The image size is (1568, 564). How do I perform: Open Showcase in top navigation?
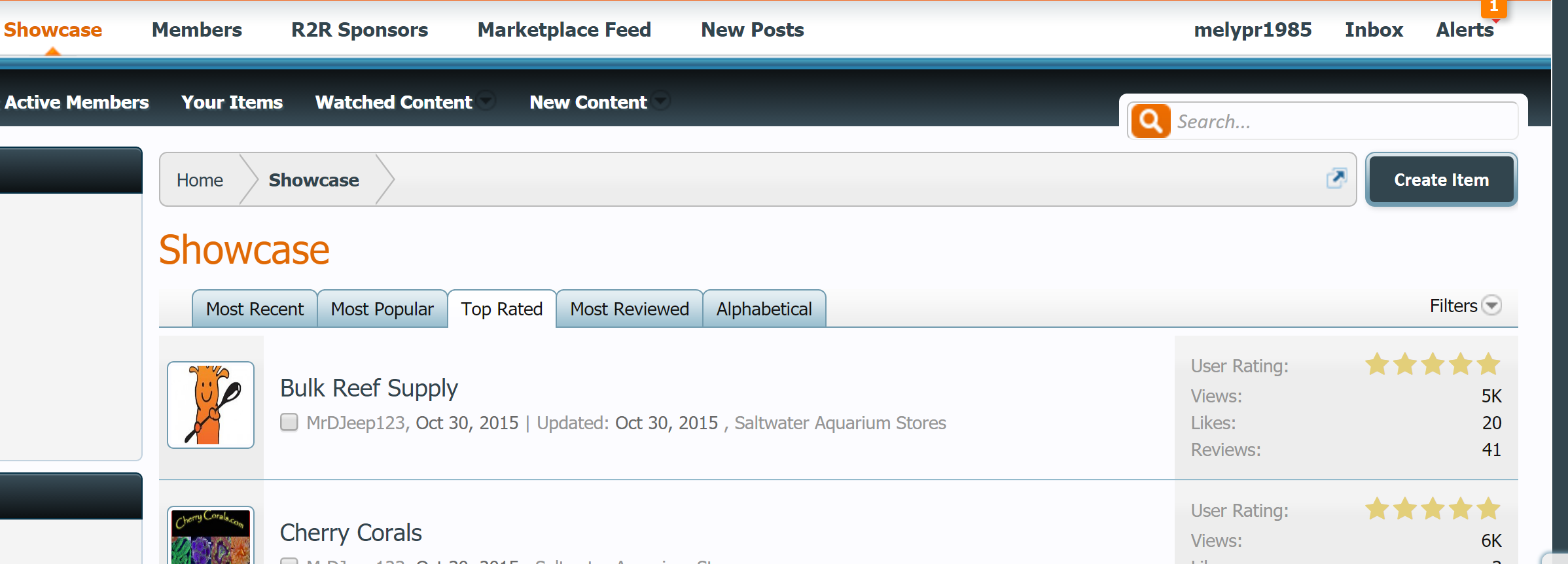53,29
